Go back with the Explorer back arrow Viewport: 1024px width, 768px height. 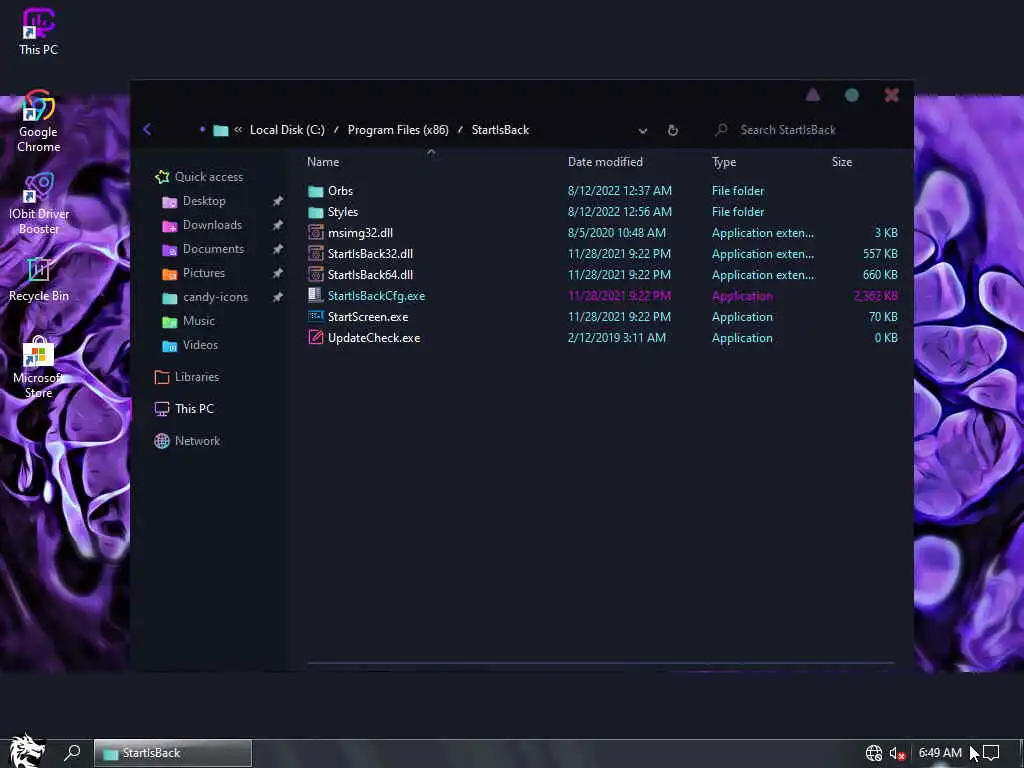[x=148, y=129]
